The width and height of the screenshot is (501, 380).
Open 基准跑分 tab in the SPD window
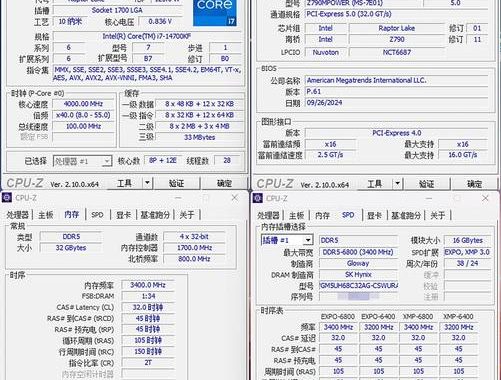[406, 215]
